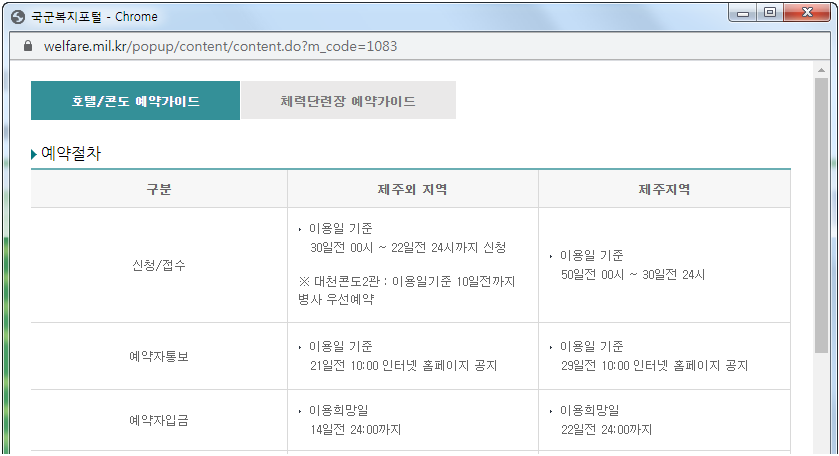Click the 제주지역 column header
839x456 pixels.
664,189
